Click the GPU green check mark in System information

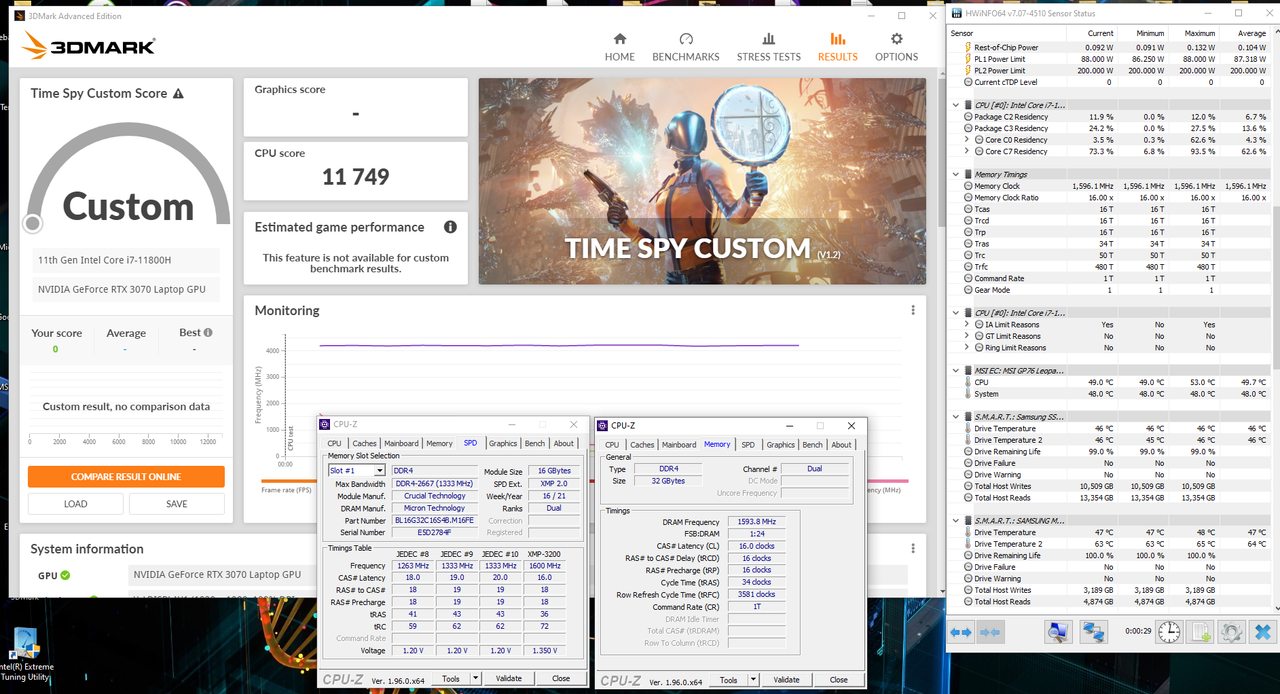tap(65, 575)
